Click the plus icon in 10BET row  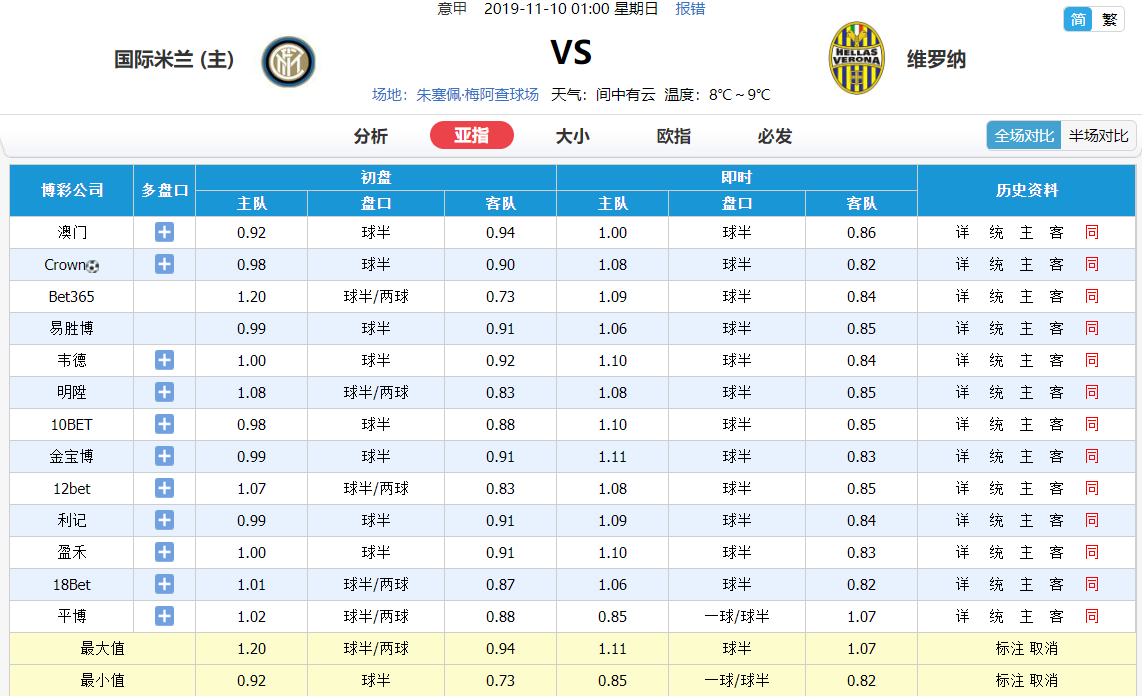click(165, 424)
